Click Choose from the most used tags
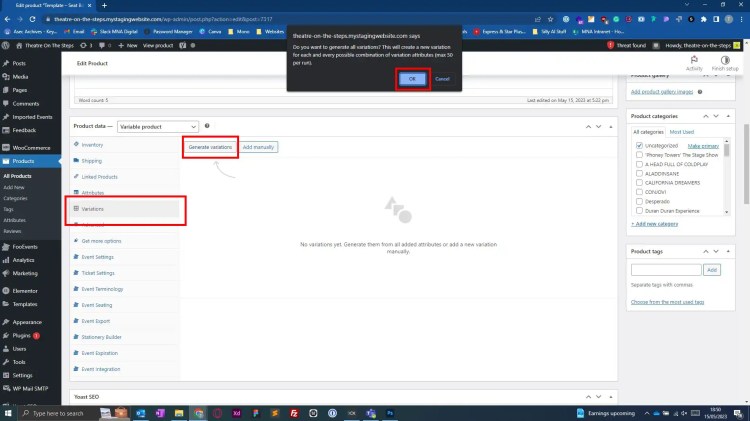The image size is (750, 421). coord(667,302)
